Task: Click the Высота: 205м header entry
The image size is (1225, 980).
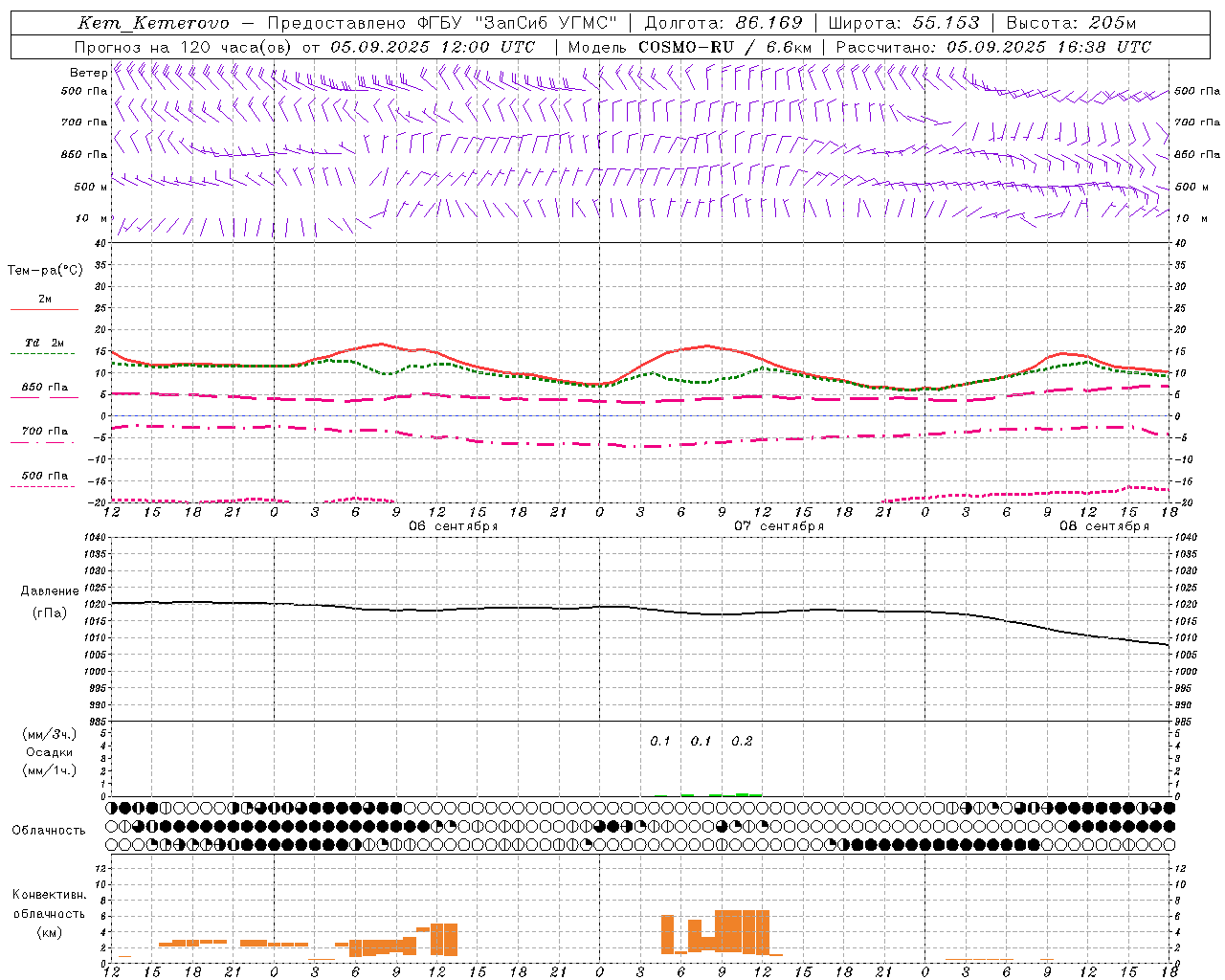Action: point(1071,23)
